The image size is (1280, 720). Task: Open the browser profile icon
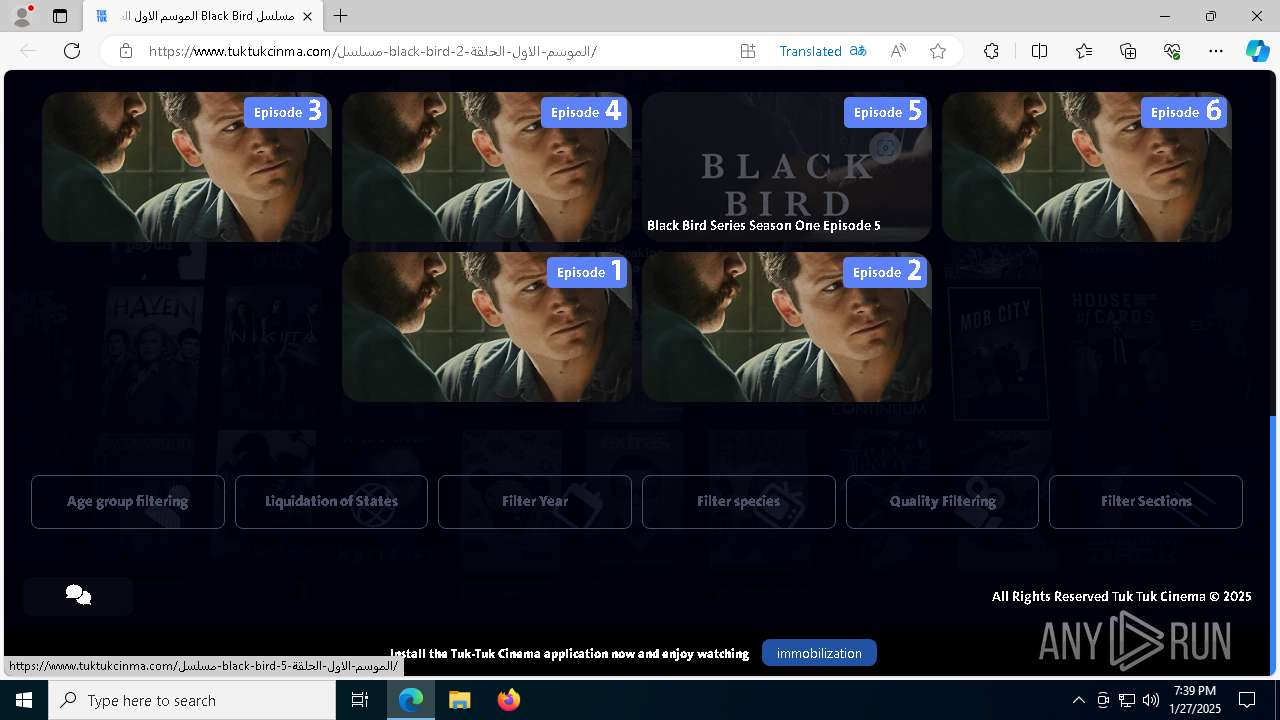point(22,16)
